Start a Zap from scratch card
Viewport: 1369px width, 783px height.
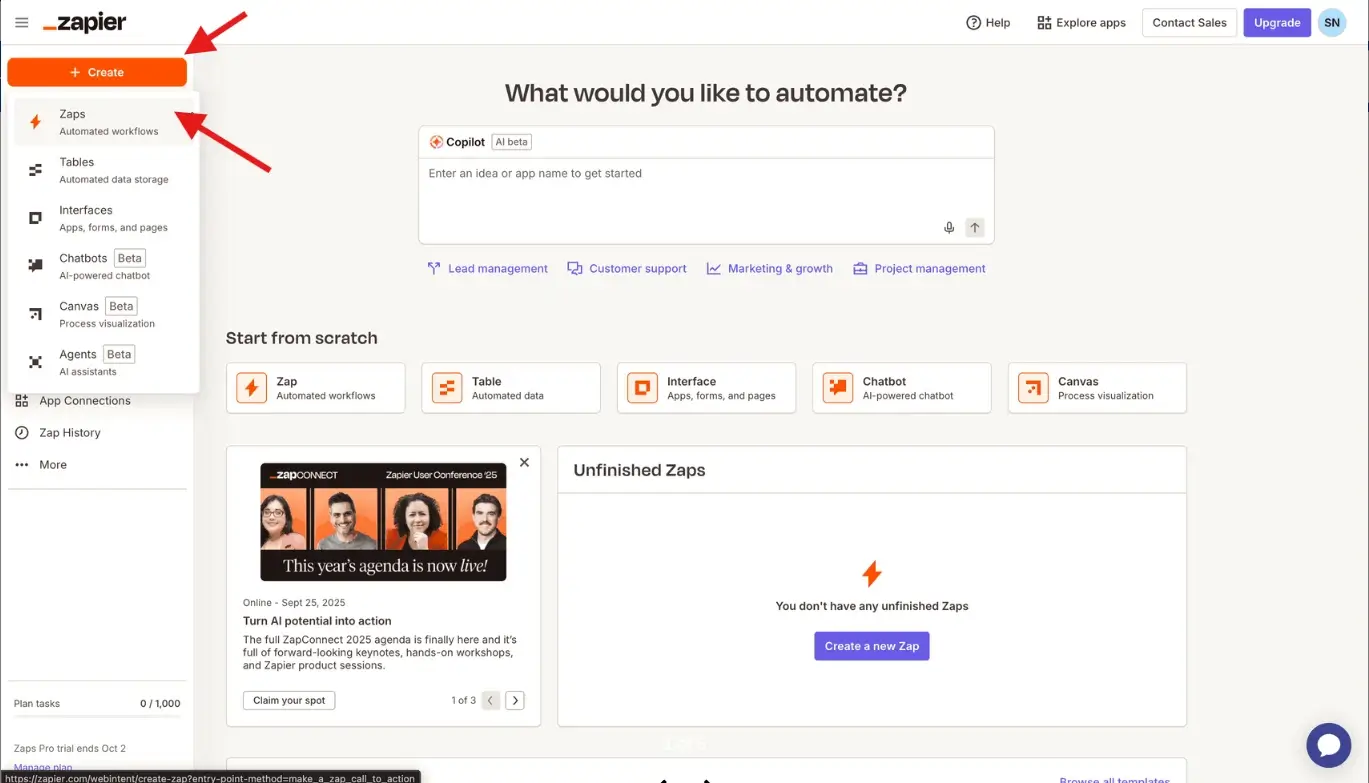point(316,388)
